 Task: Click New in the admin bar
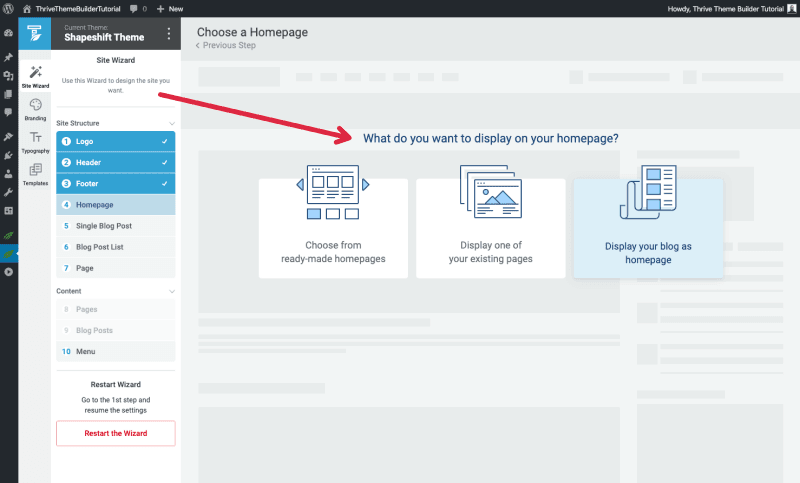click(169, 8)
